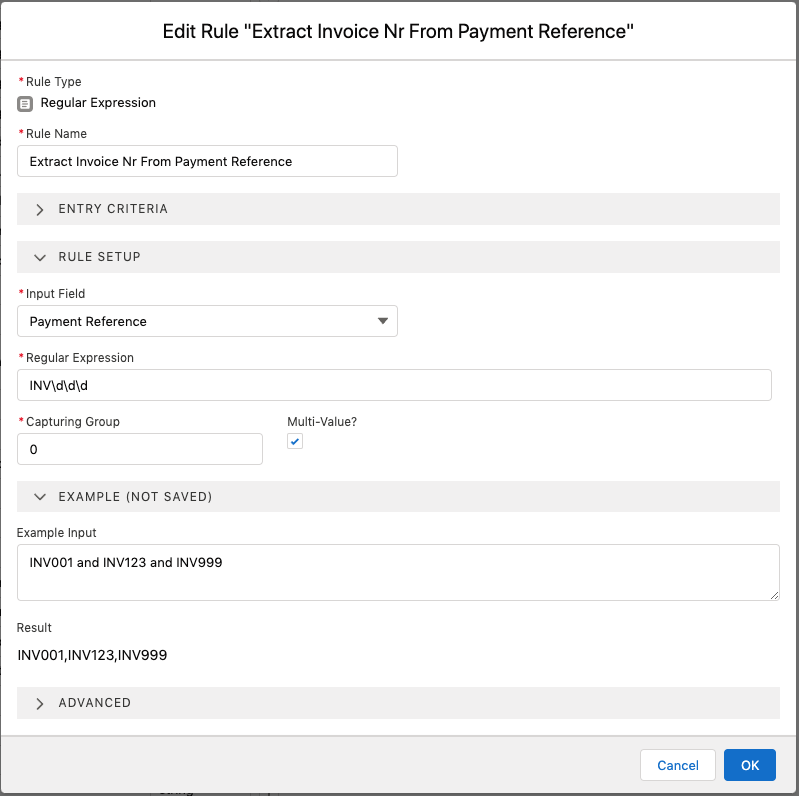Click the Edit Rule dialog title
Image resolution: width=799 pixels, height=796 pixels.
click(399, 32)
